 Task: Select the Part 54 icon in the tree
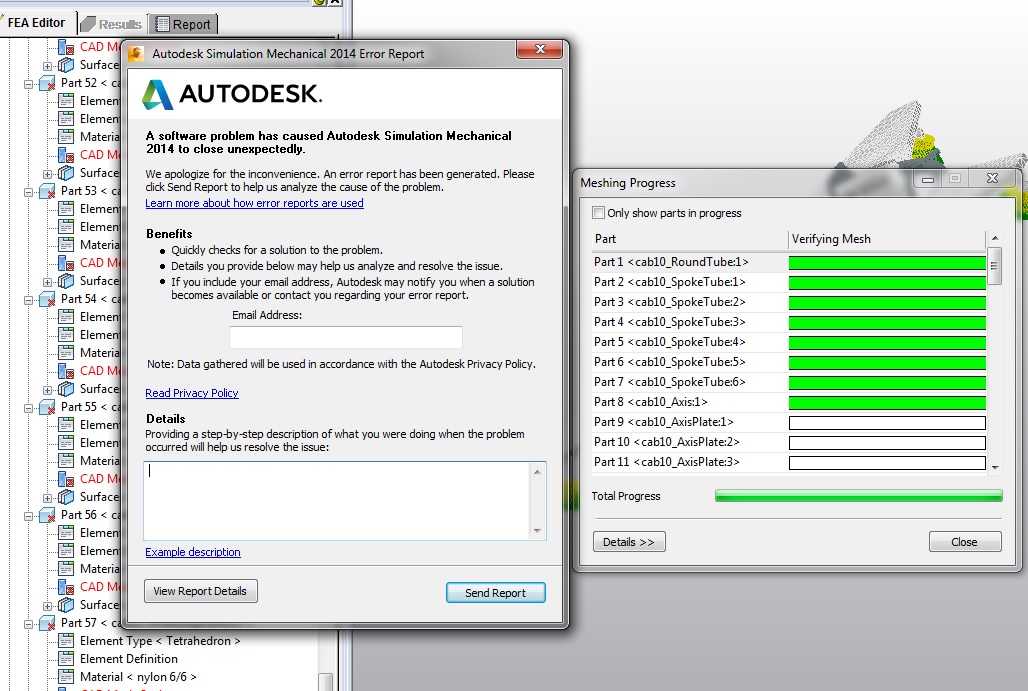click(47, 299)
